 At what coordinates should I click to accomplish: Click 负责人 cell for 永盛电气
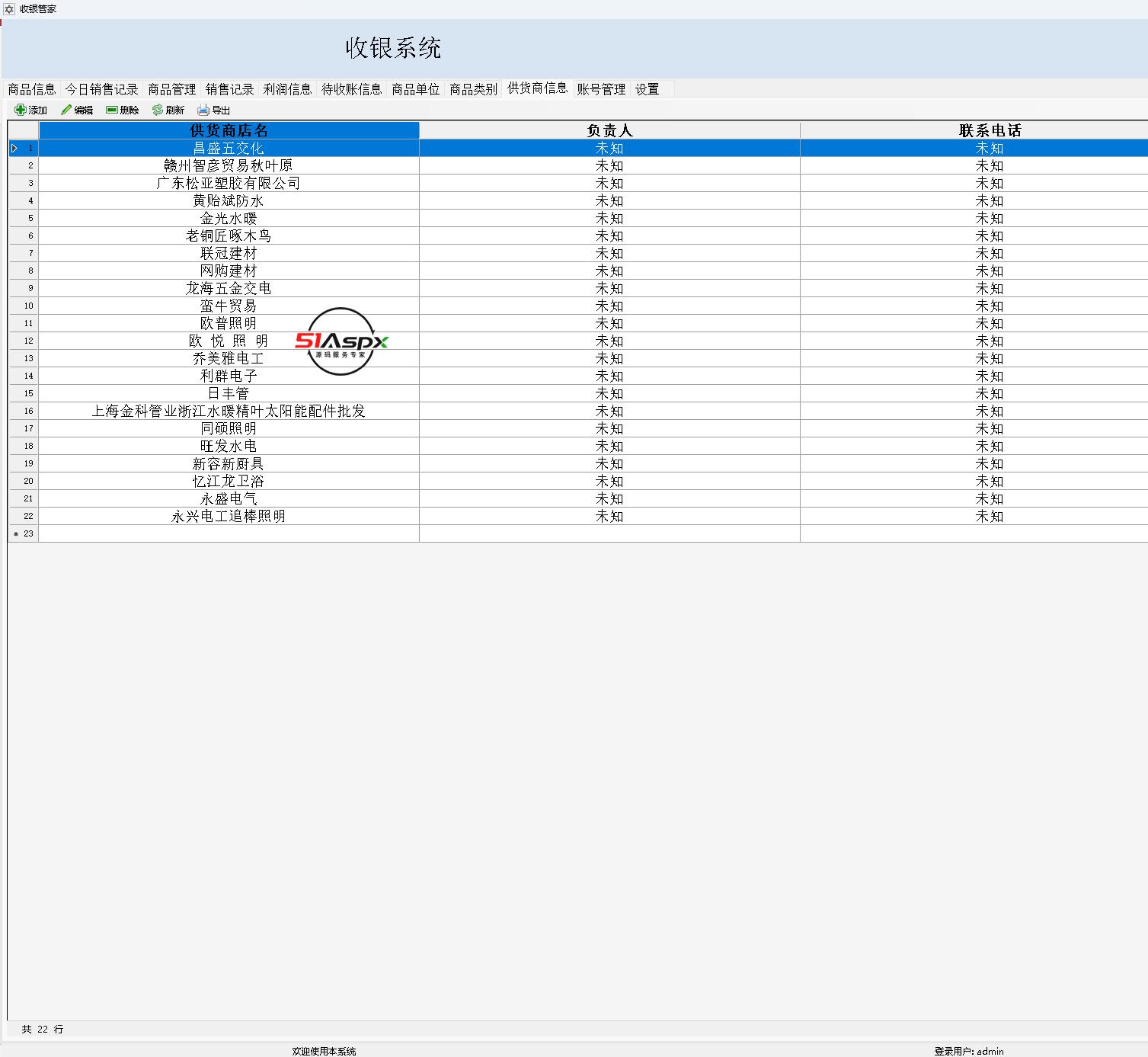[x=609, y=498]
